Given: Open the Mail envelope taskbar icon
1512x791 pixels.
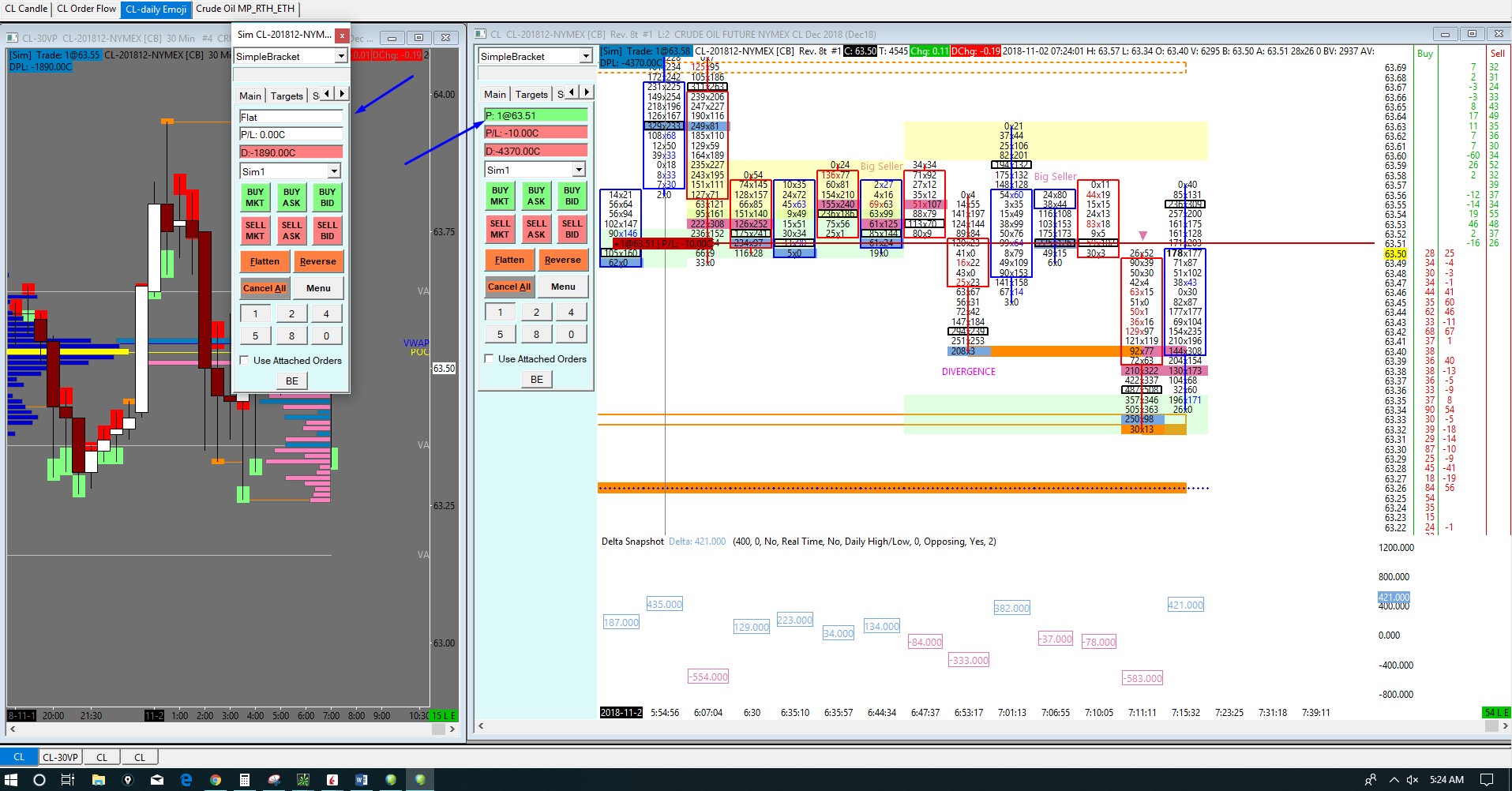Looking at the screenshot, I should 157,780.
